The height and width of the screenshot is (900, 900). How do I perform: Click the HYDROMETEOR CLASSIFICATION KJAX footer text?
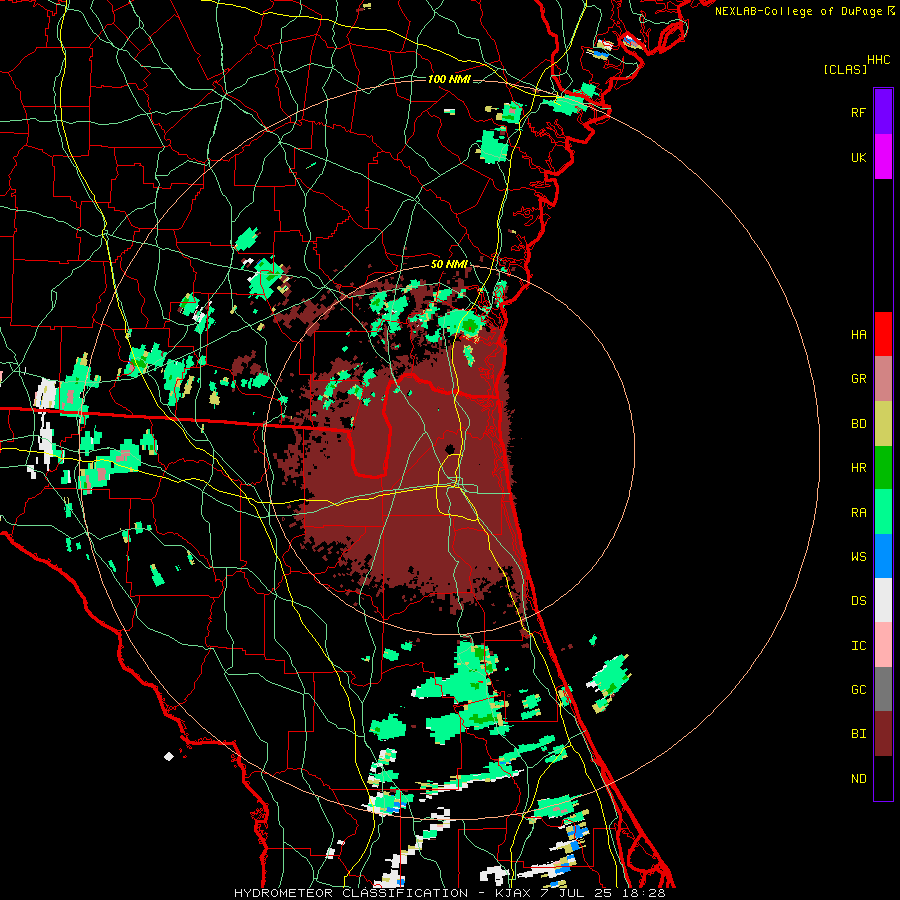pyautogui.click(x=449, y=893)
